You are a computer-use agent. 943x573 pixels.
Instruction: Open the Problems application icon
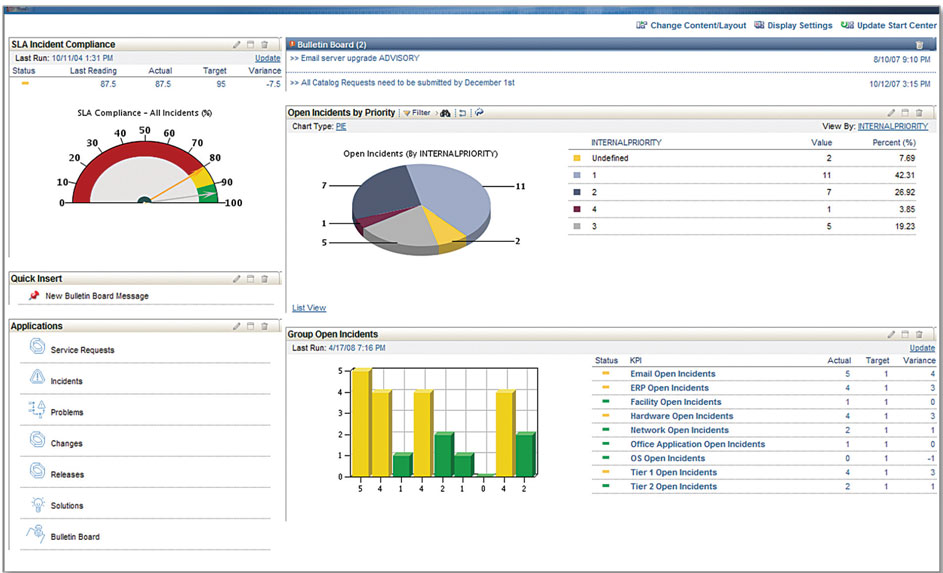(37, 409)
